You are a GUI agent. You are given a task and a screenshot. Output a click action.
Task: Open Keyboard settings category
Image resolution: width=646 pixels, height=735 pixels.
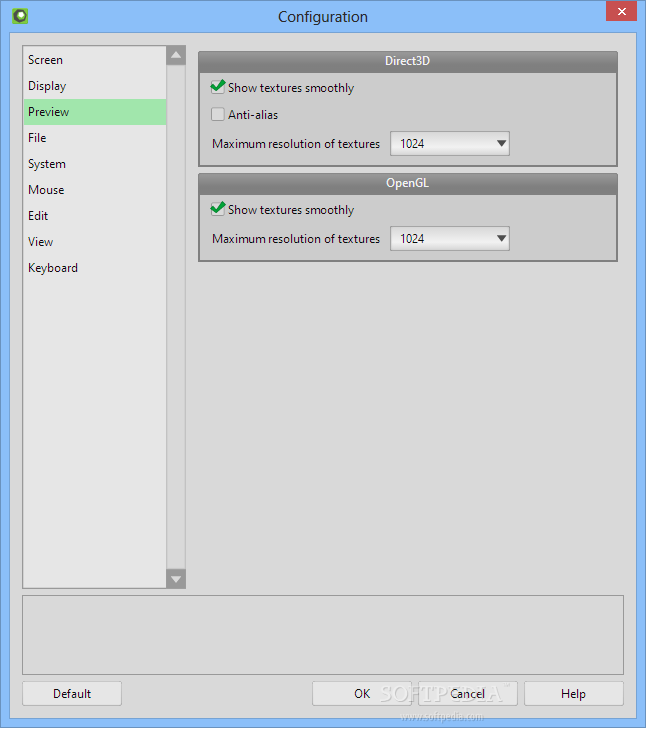[x=95, y=268]
